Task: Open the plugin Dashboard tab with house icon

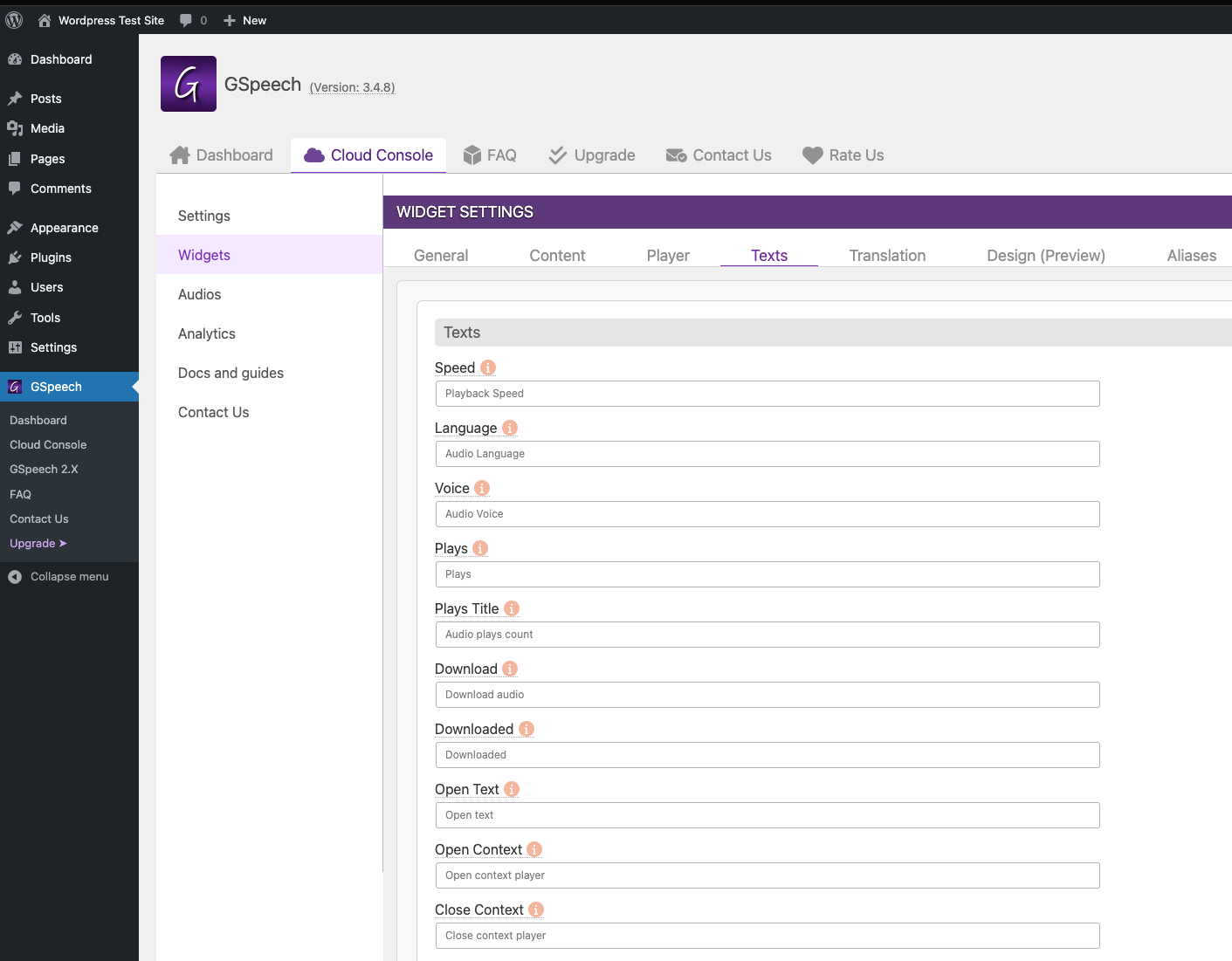Action: 222,155
